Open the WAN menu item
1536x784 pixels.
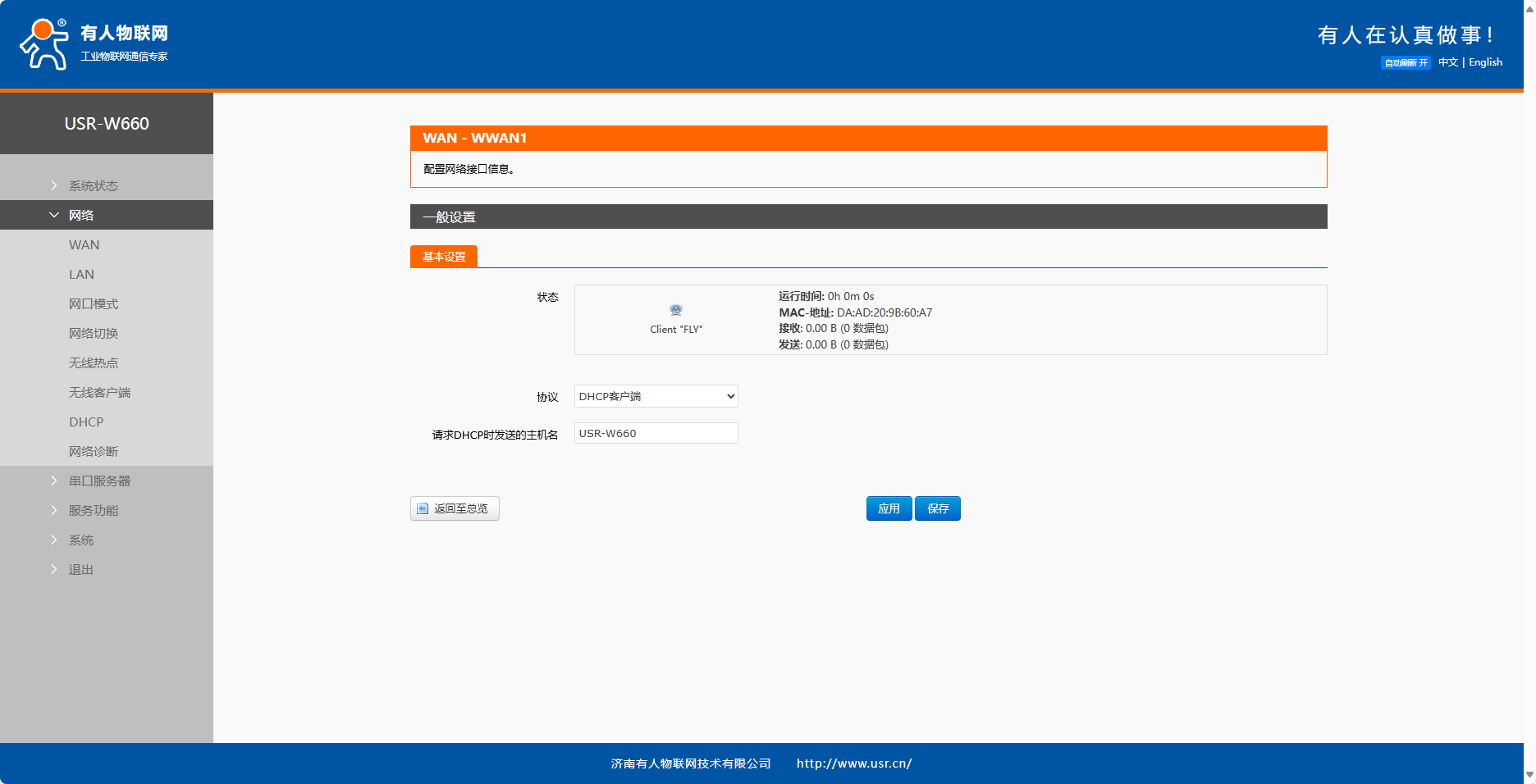(85, 245)
